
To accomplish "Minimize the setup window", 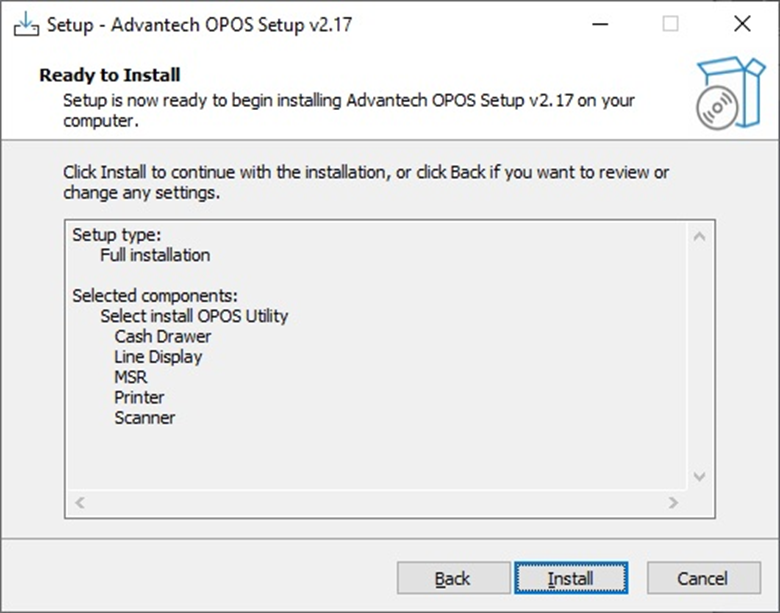I will point(600,24).
